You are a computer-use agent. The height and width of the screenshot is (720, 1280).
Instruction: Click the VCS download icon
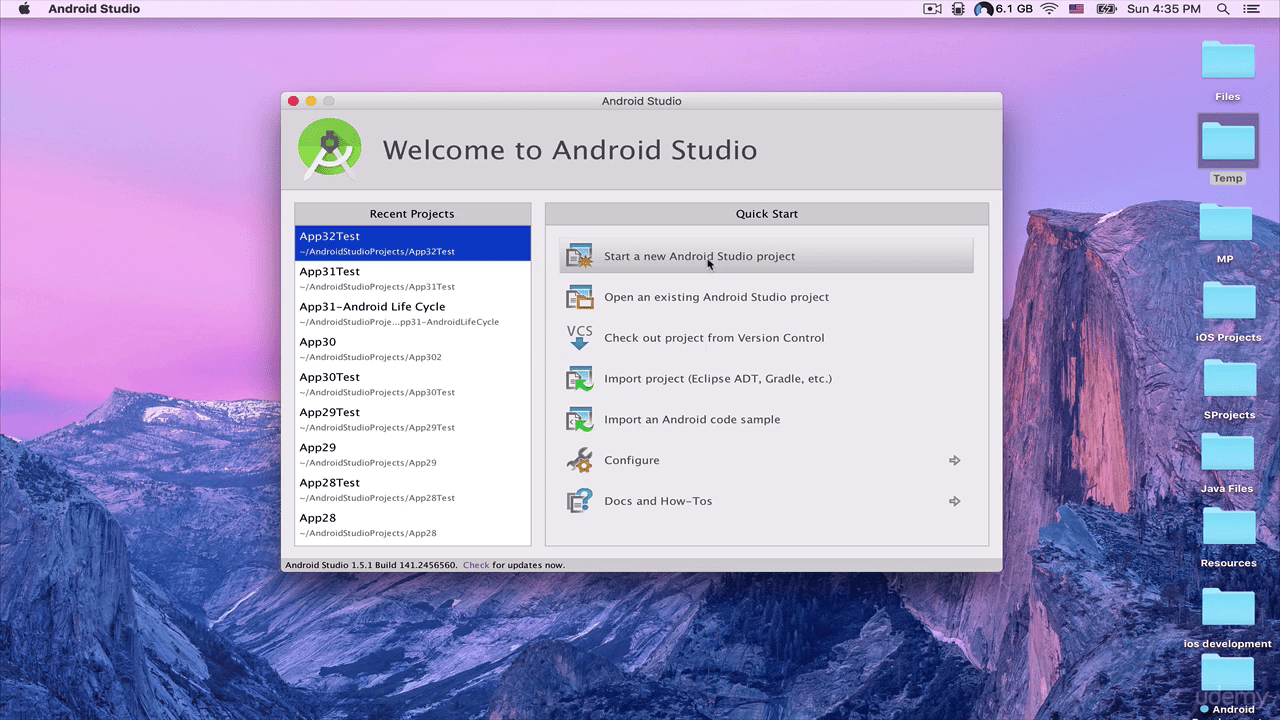coord(579,337)
